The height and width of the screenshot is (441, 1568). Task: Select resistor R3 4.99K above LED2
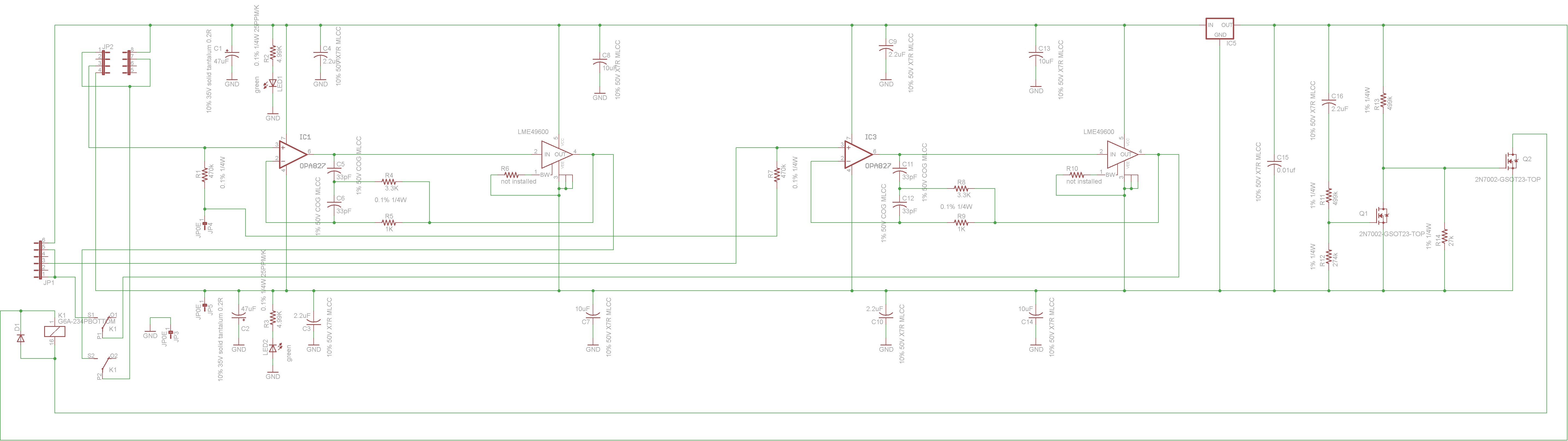(273, 318)
